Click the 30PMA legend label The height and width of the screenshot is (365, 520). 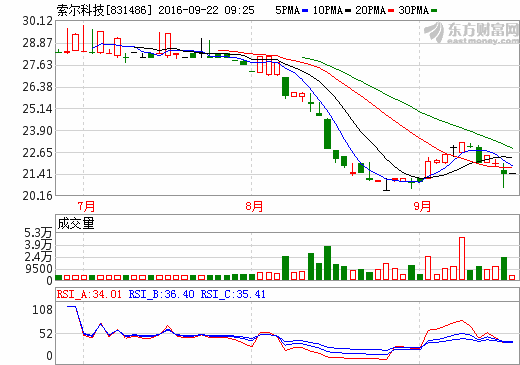click(x=413, y=10)
